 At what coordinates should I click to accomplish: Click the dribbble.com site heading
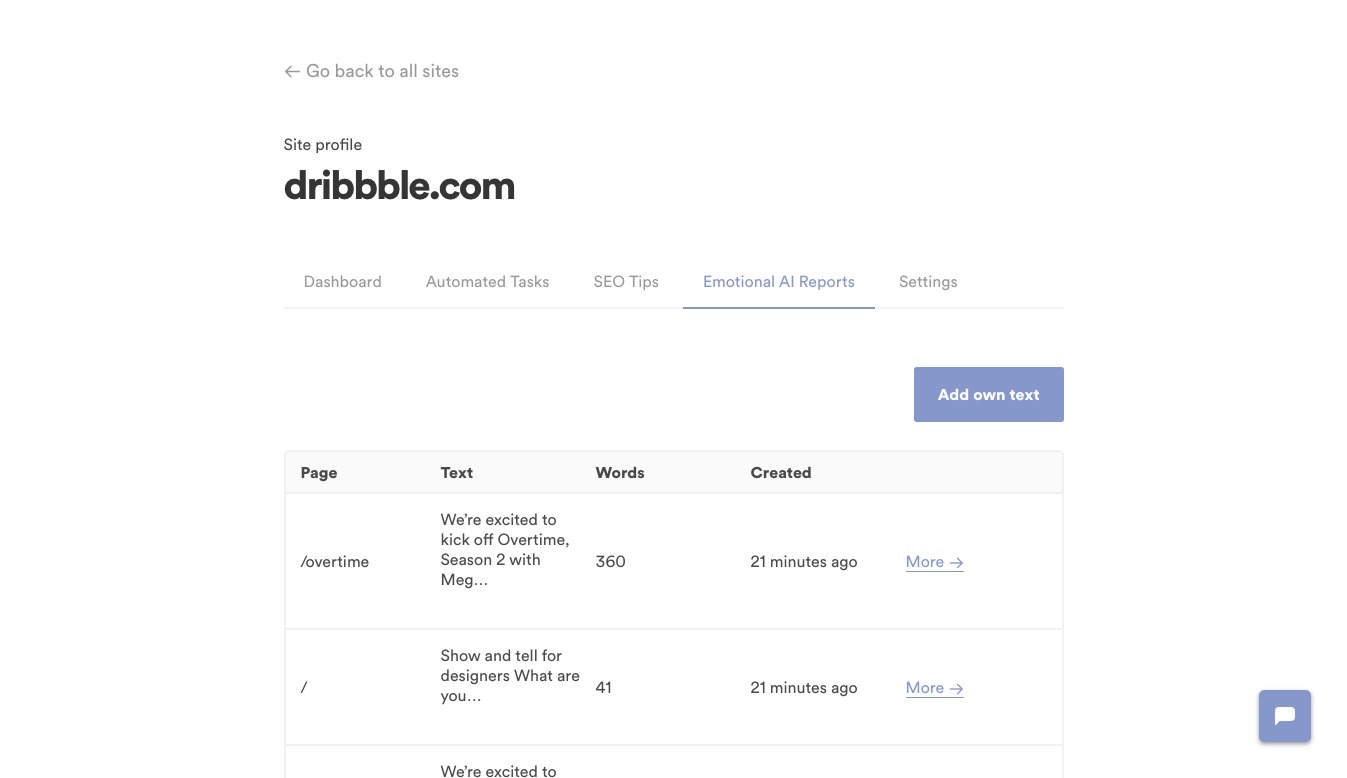pyautogui.click(x=399, y=186)
